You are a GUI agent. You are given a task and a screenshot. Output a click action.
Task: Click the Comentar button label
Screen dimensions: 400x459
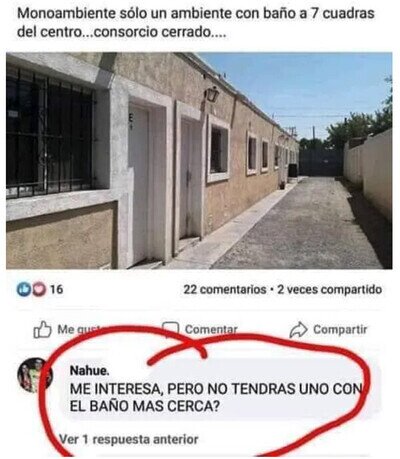211,329
